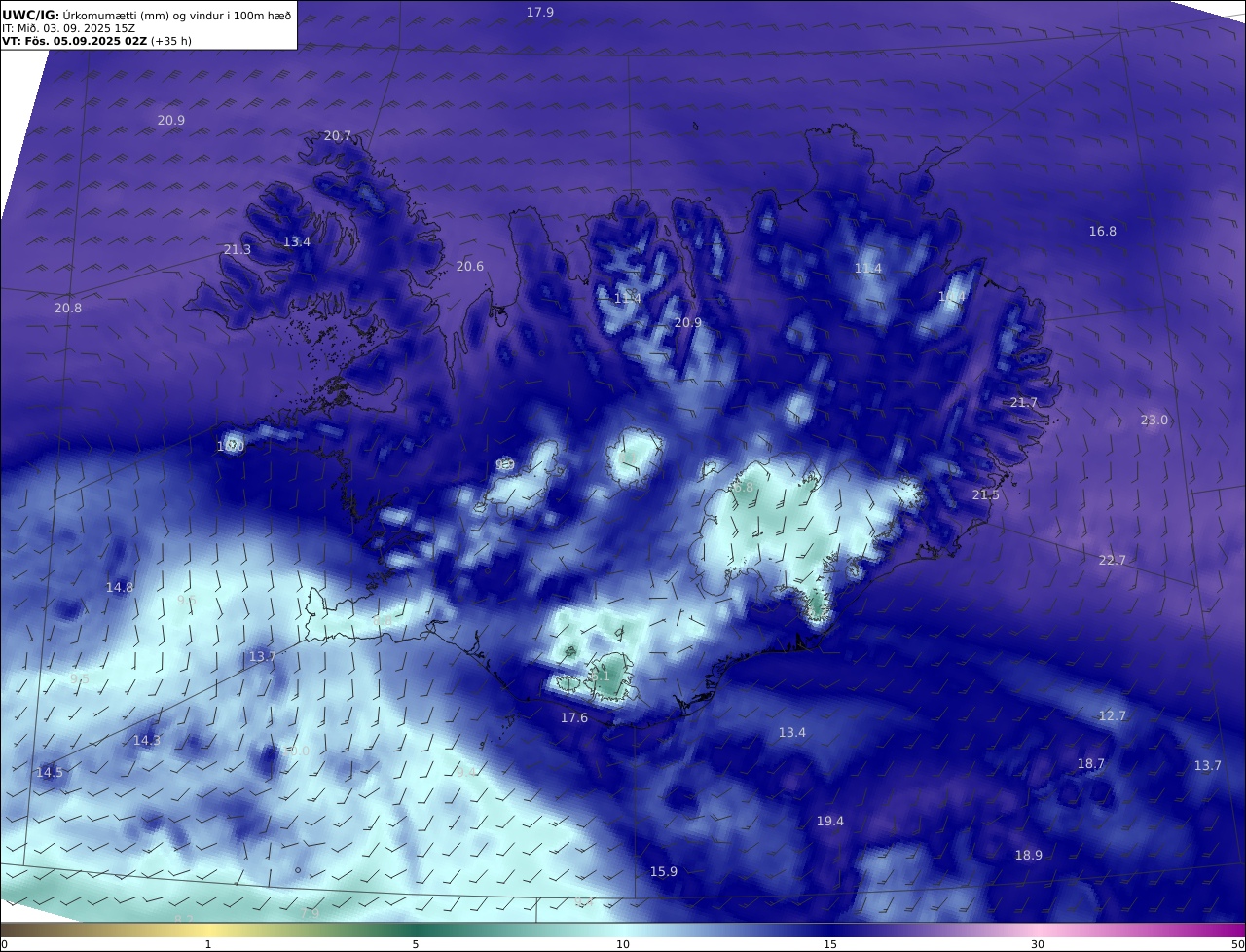
Task: Click the valid time 'VT: Fös. 05.09.2025 02Z' line
Action: [96, 41]
